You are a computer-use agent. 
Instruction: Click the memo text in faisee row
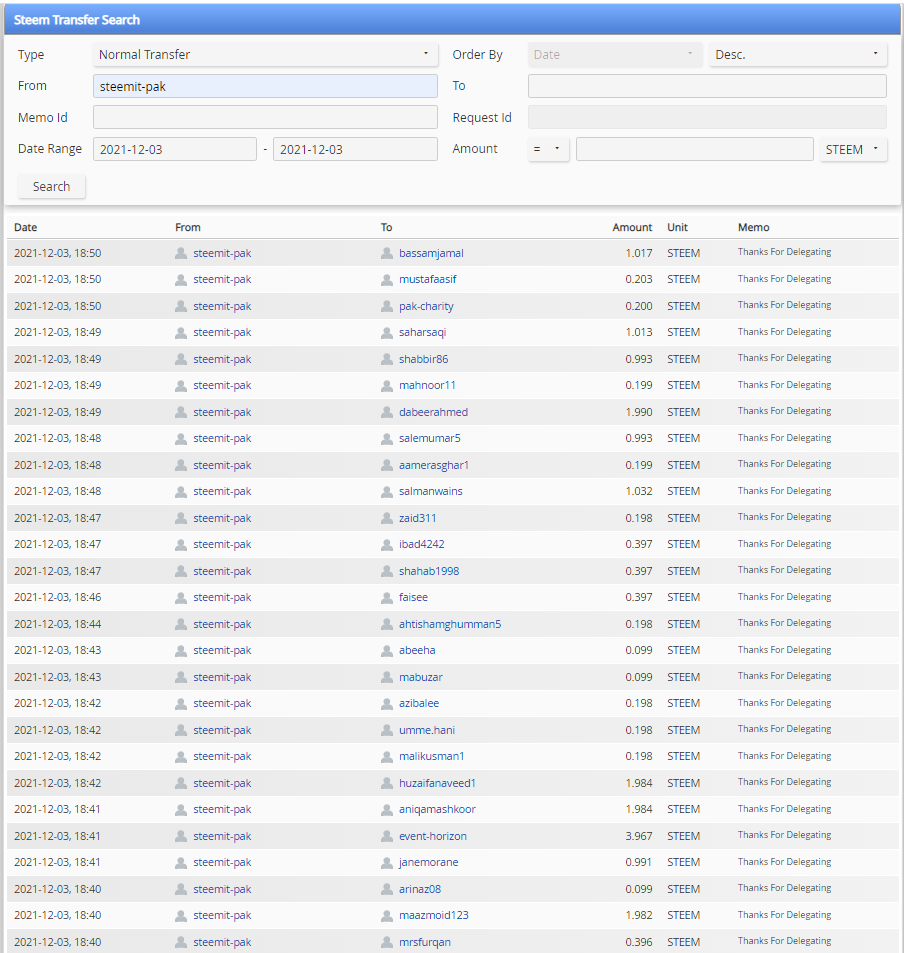pos(784,597)
